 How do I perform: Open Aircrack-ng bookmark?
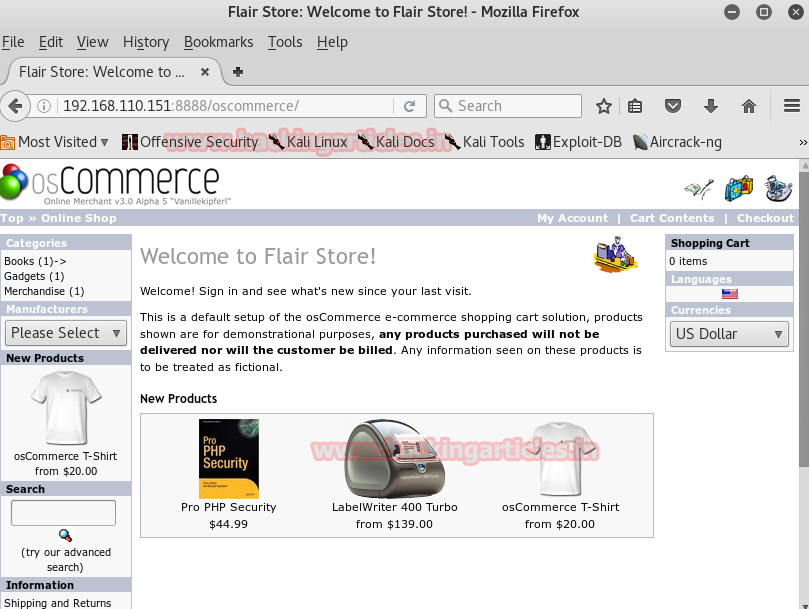point(677,142)
